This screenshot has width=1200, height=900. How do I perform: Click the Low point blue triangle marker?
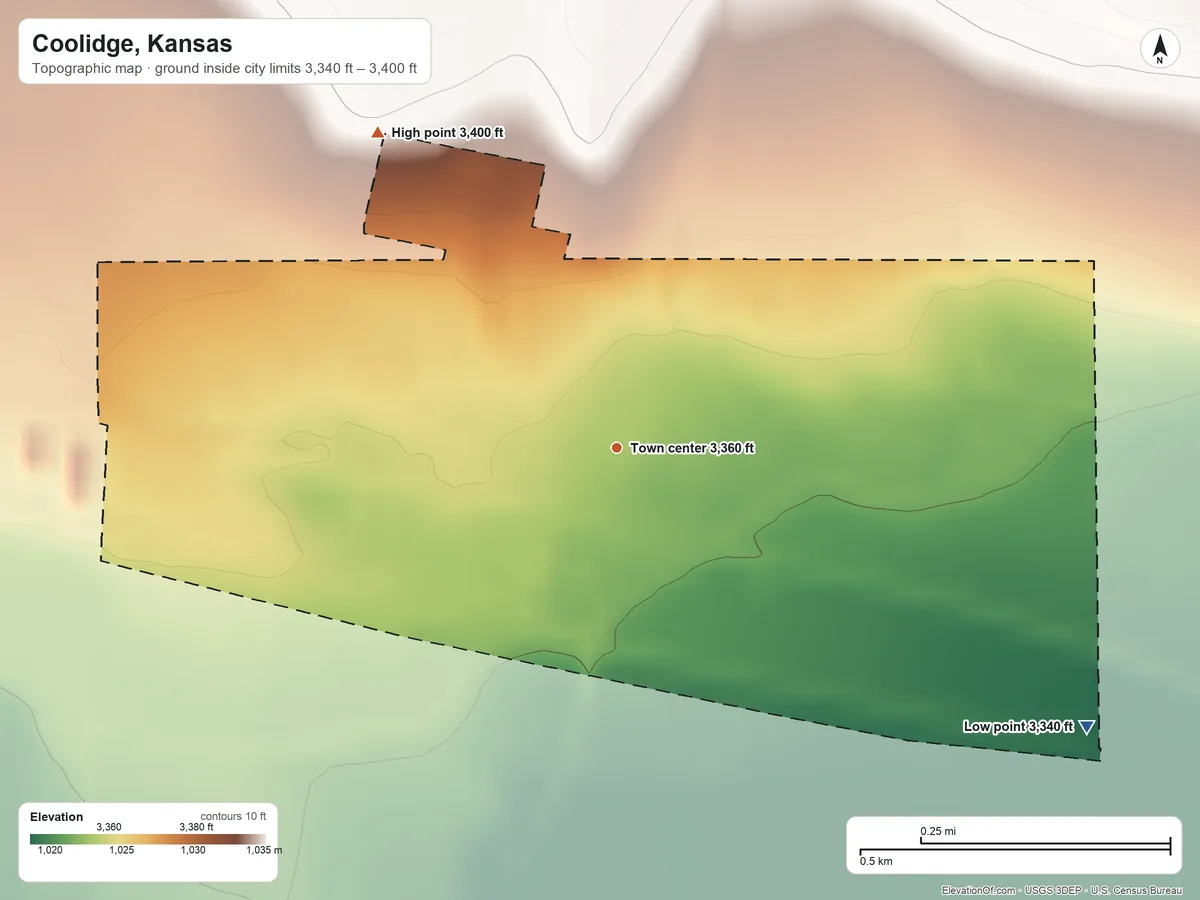tap(1087, 728)
